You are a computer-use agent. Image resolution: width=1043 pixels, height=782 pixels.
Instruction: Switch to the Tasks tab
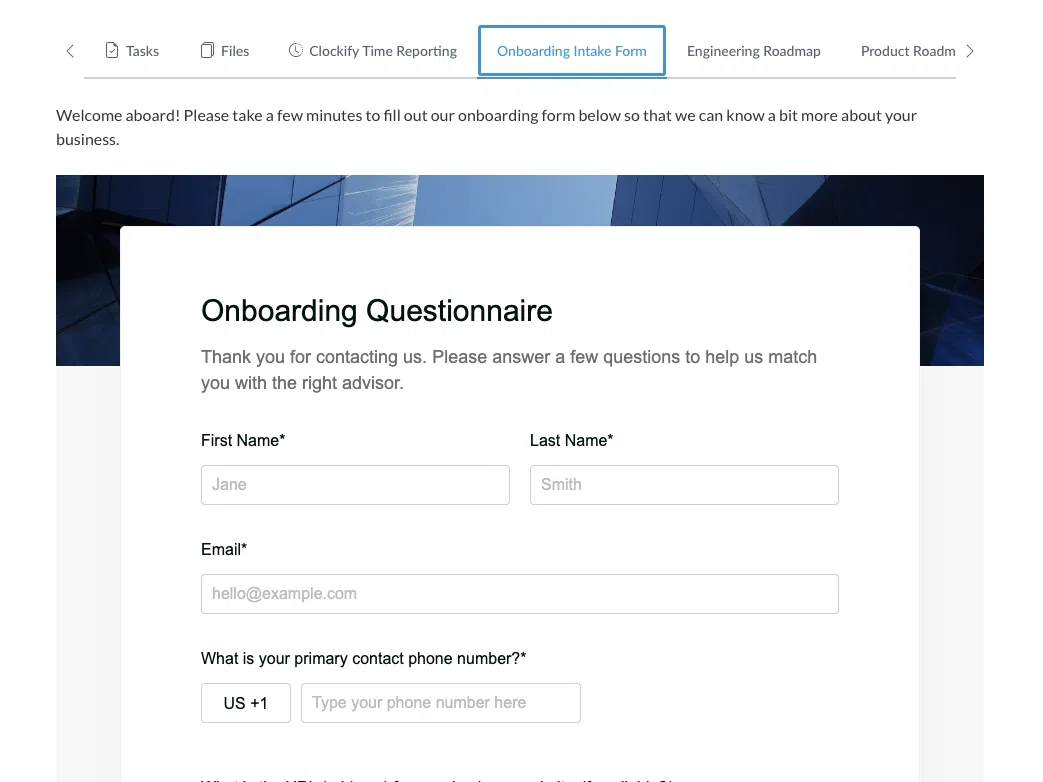pyautogui.click(x=142, y=51)
